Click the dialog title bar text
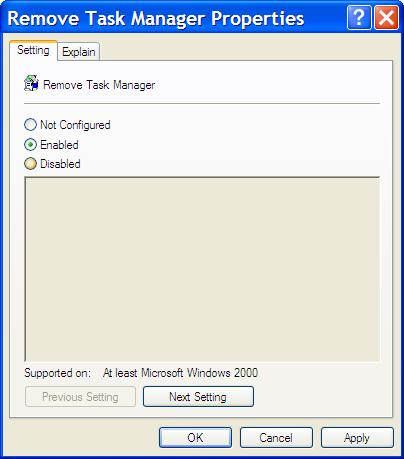This screenshot has height=459, width=404. [x=156, y=18]
